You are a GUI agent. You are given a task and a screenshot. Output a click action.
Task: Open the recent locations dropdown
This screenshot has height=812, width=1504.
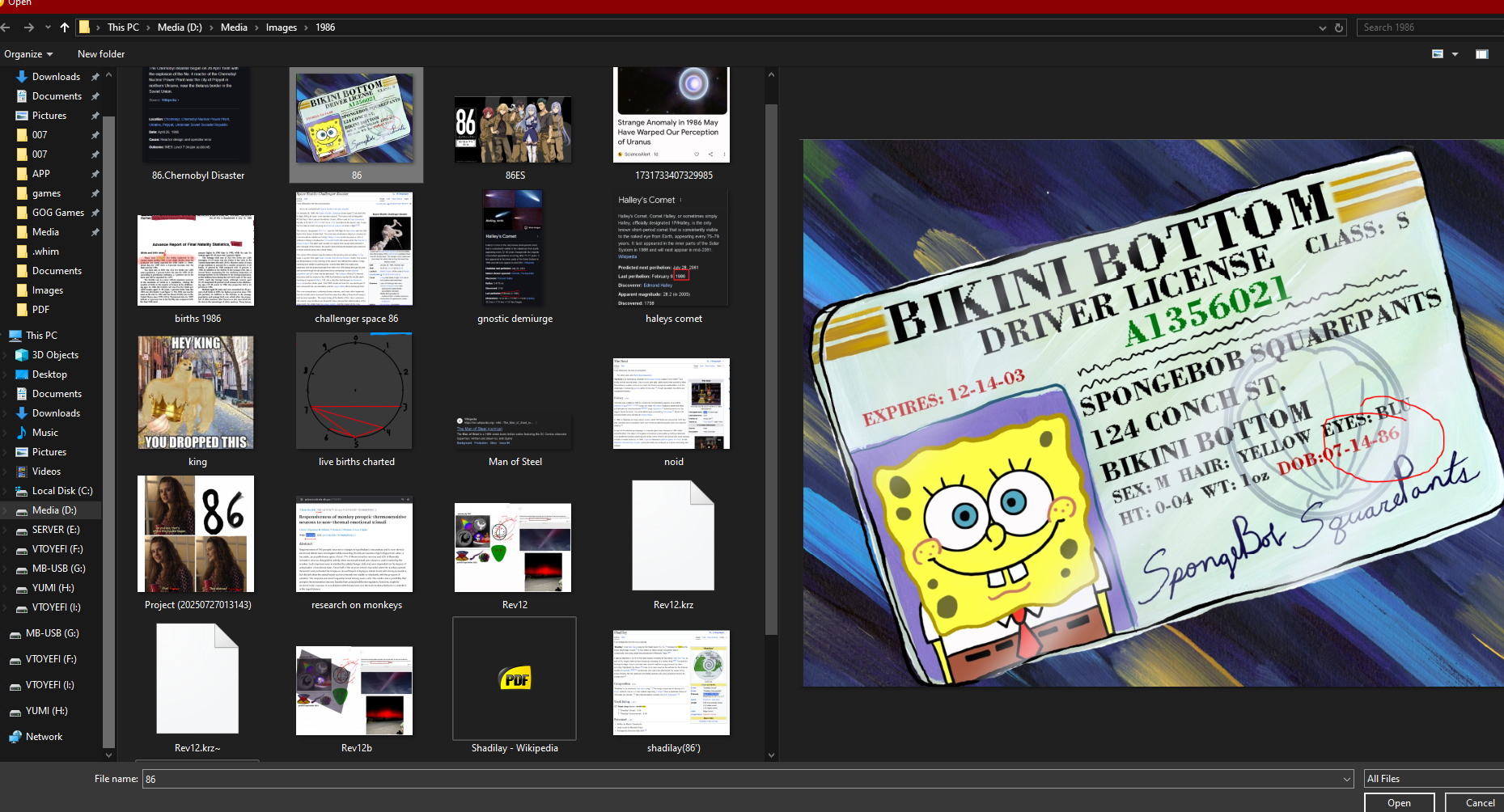pos(48,27)
